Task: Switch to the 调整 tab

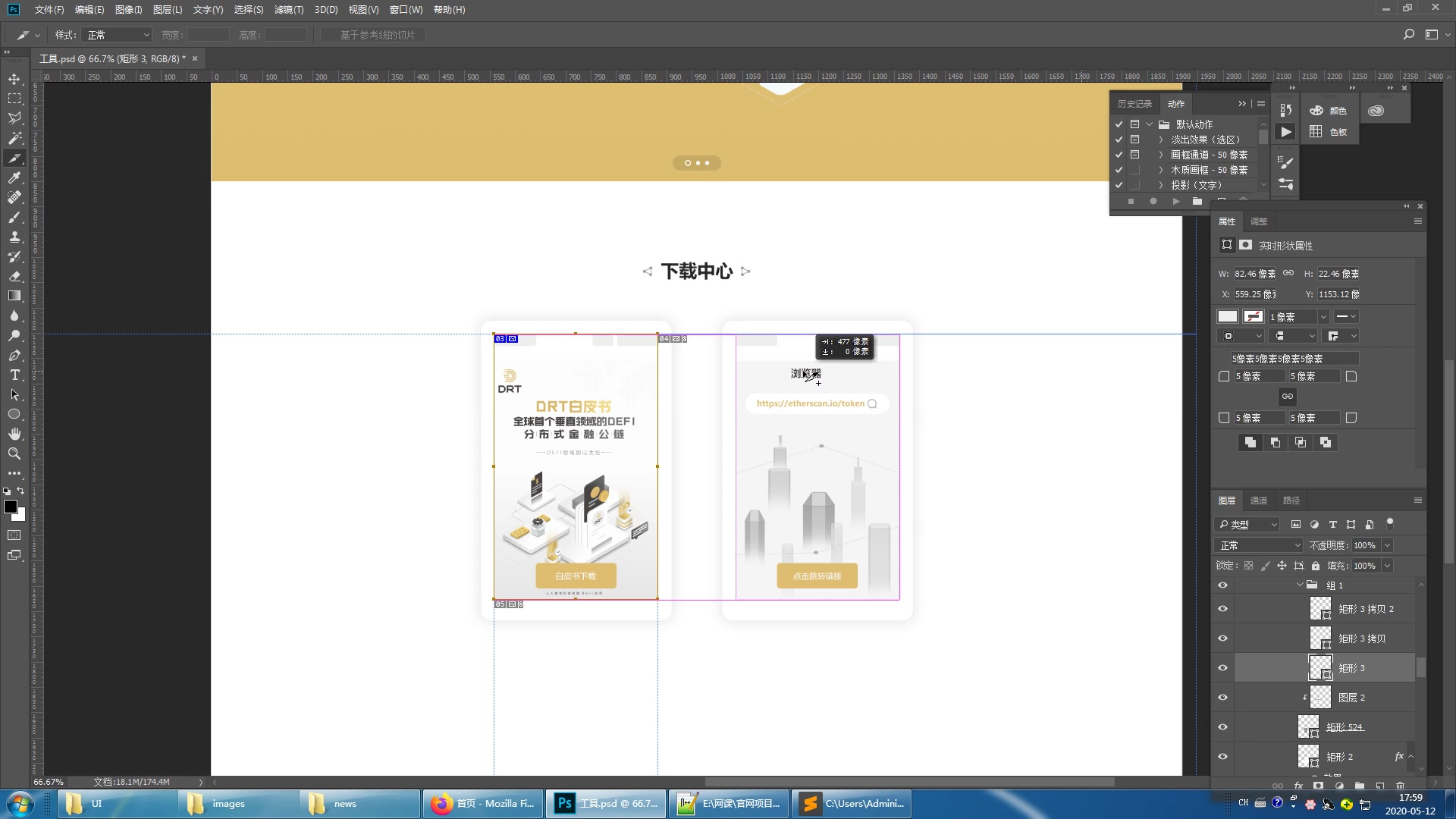Action: point(1259,221)
